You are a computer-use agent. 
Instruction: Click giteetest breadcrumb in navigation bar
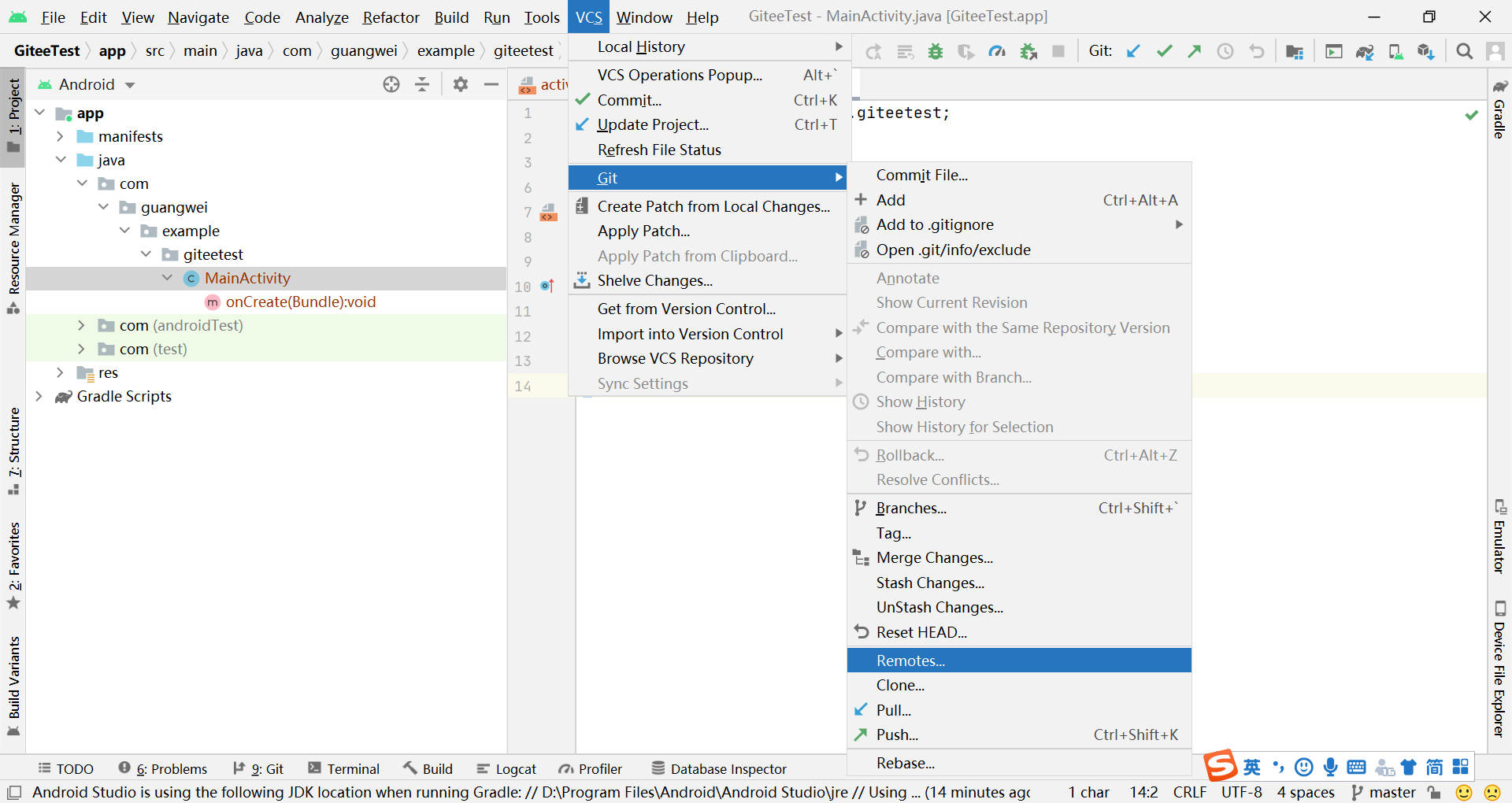tap(524, 50)
